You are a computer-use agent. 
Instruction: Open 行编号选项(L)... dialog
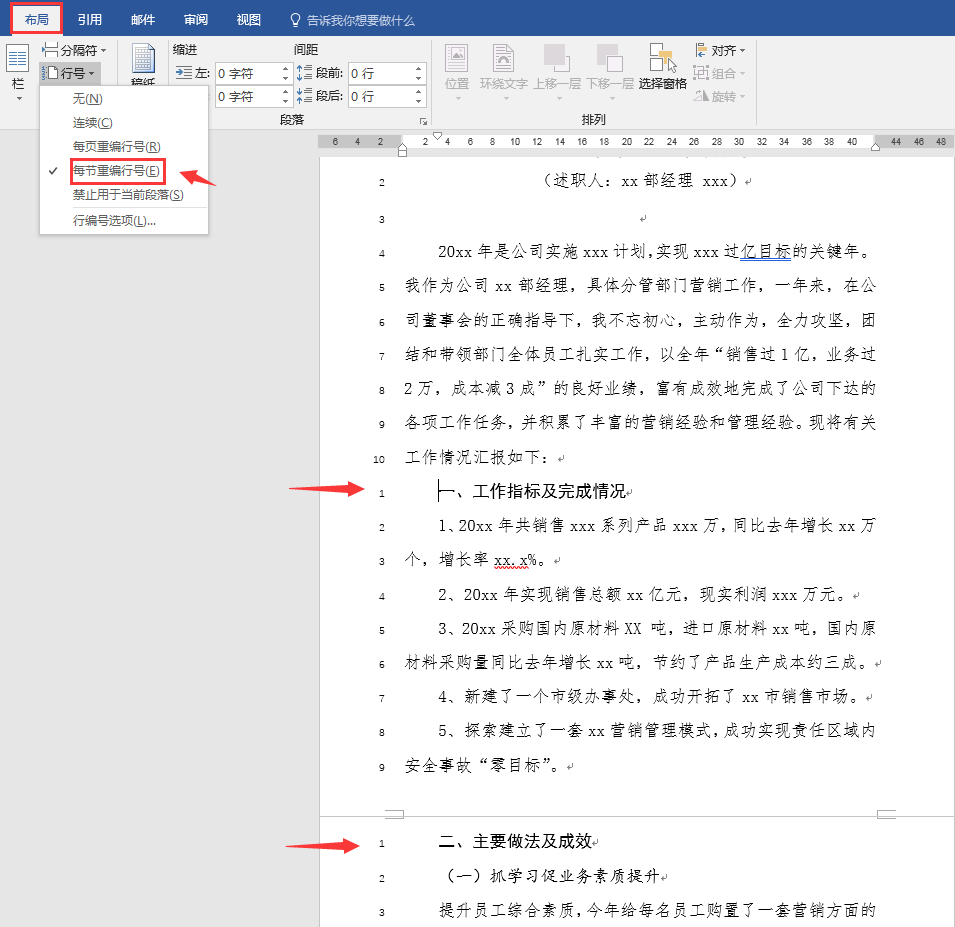pyautogui.click(x=114, y=220)
